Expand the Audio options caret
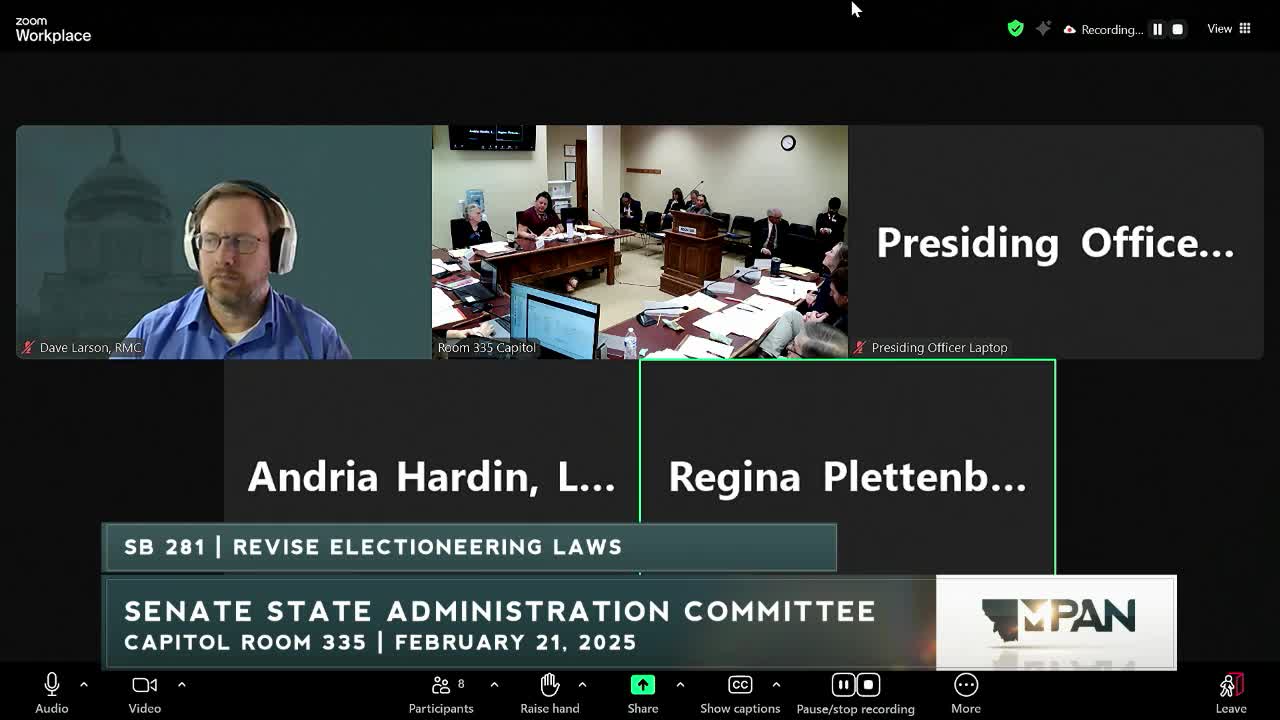1280x720 pixels. coord(84,685)
